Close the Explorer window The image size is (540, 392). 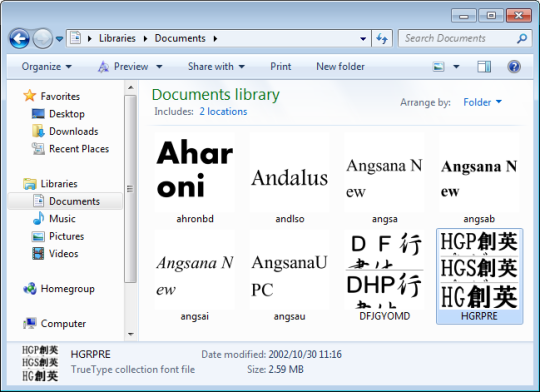click(519, 16)
